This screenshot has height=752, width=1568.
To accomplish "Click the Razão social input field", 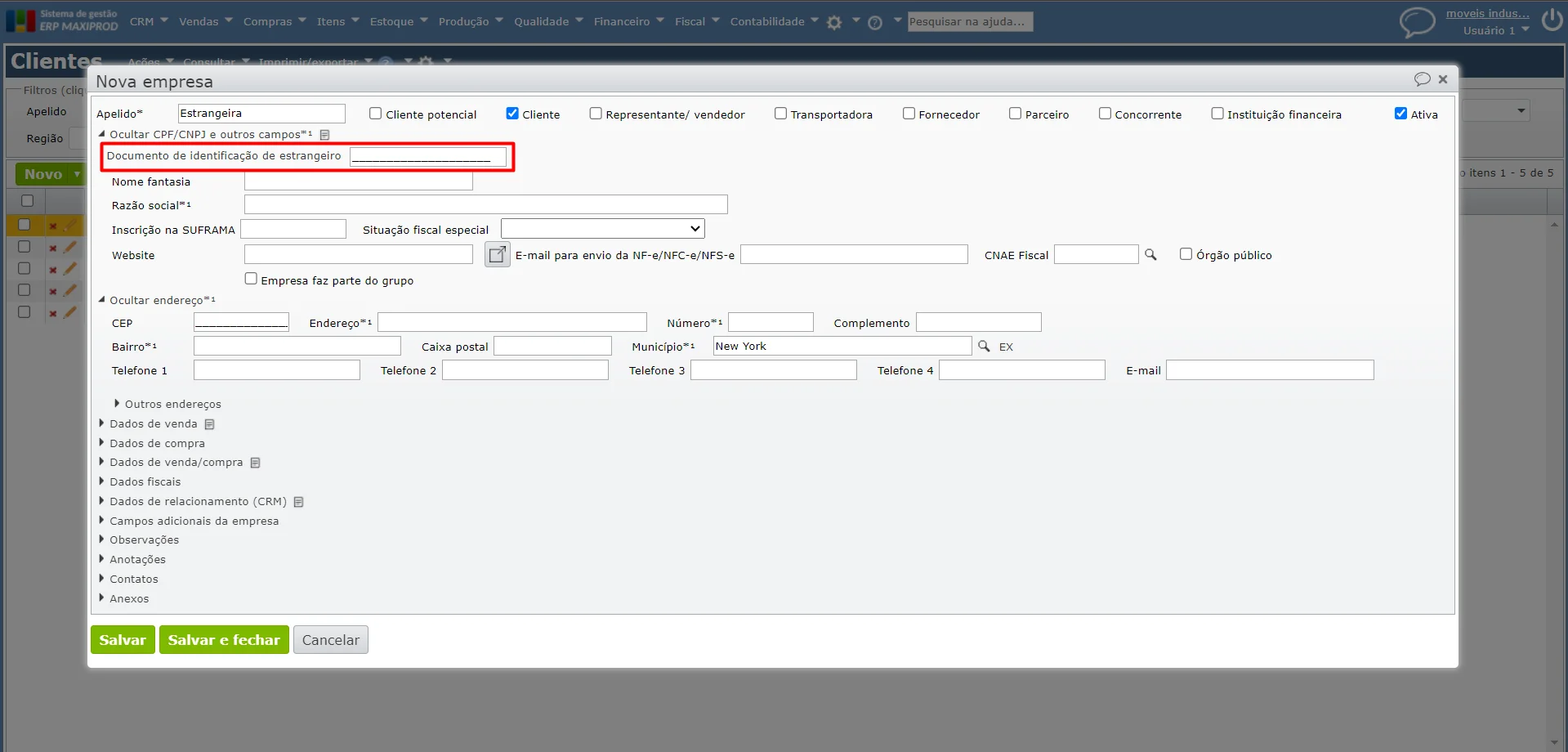I will (485, 204).
